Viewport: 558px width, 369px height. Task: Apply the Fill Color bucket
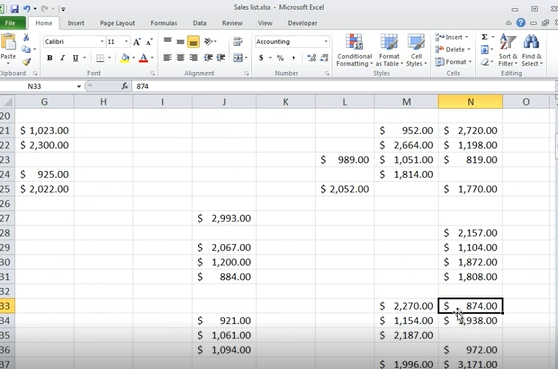click(x=125, y=58)
